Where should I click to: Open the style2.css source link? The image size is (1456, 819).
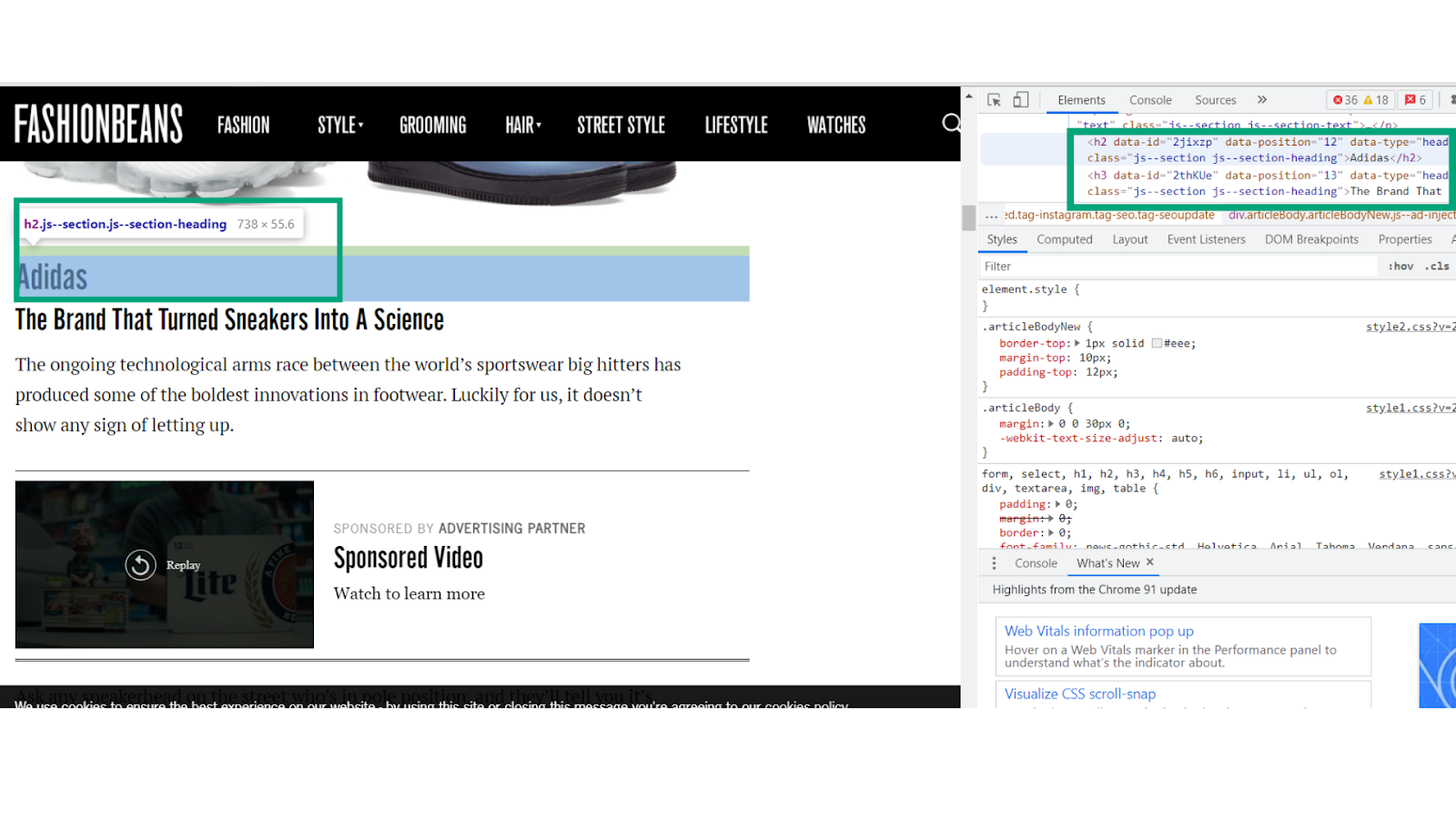[1410, 327]
